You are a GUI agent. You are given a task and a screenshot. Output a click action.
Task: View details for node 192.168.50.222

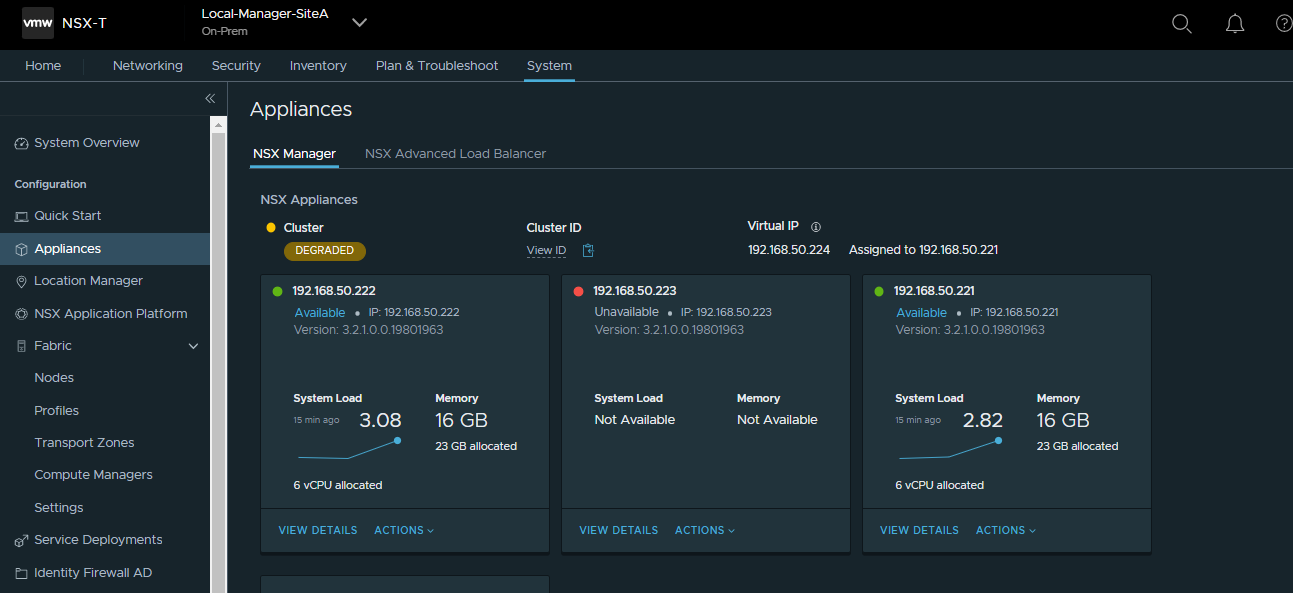[x=317, y=530]
